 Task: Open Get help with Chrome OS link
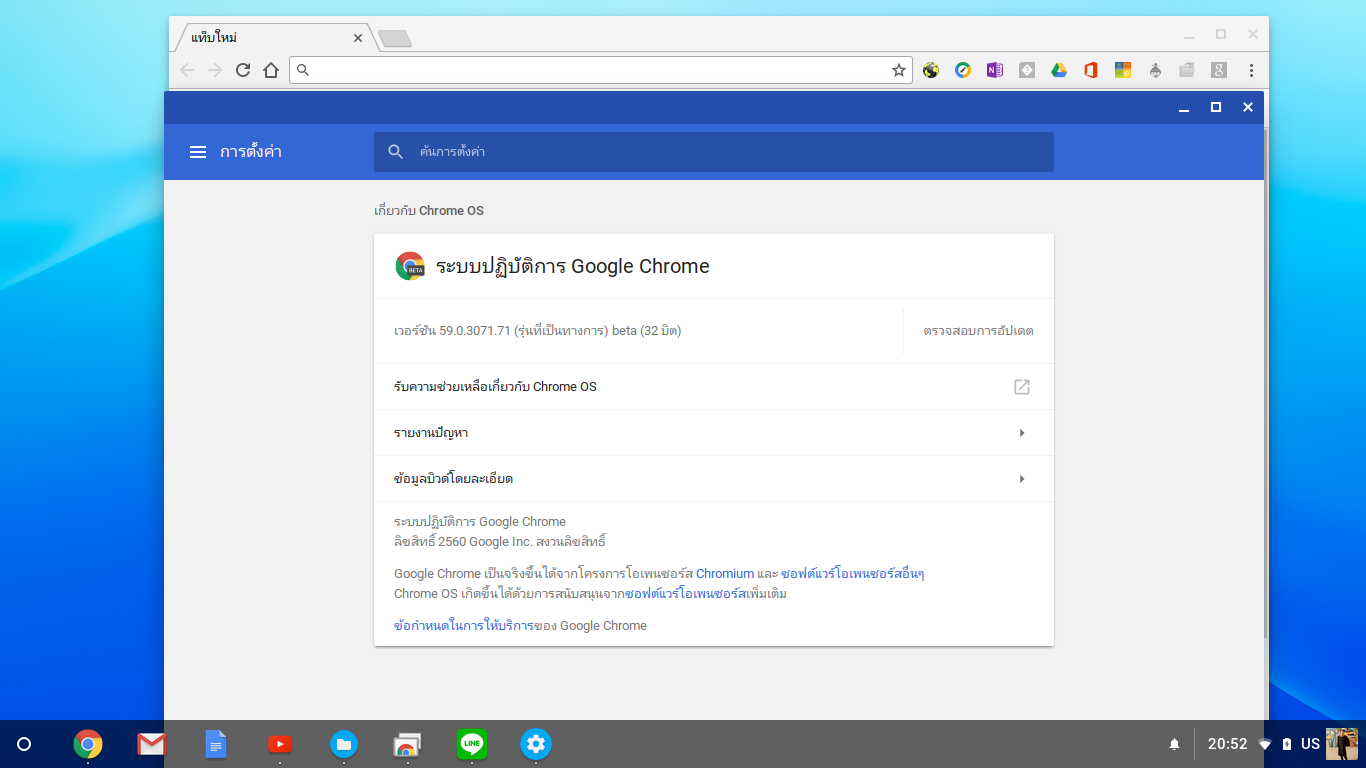pos(714,387)
